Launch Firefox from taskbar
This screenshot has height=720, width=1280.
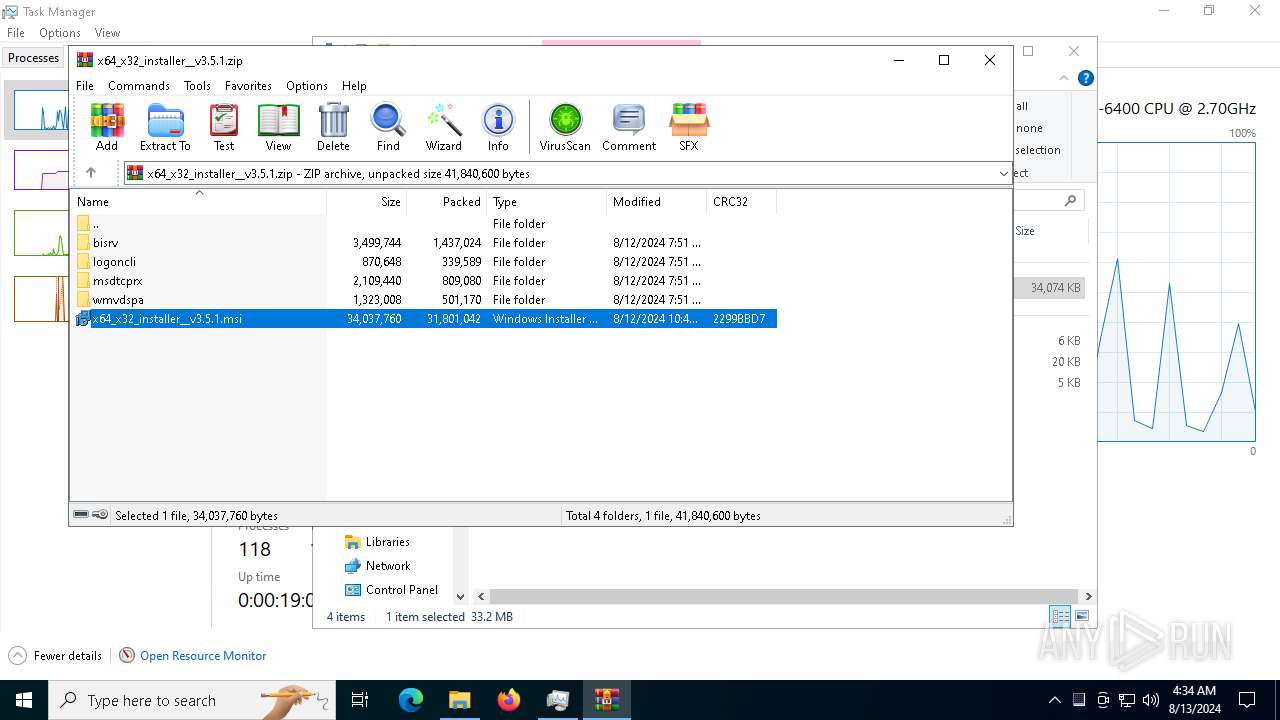(x=508, y=700)
